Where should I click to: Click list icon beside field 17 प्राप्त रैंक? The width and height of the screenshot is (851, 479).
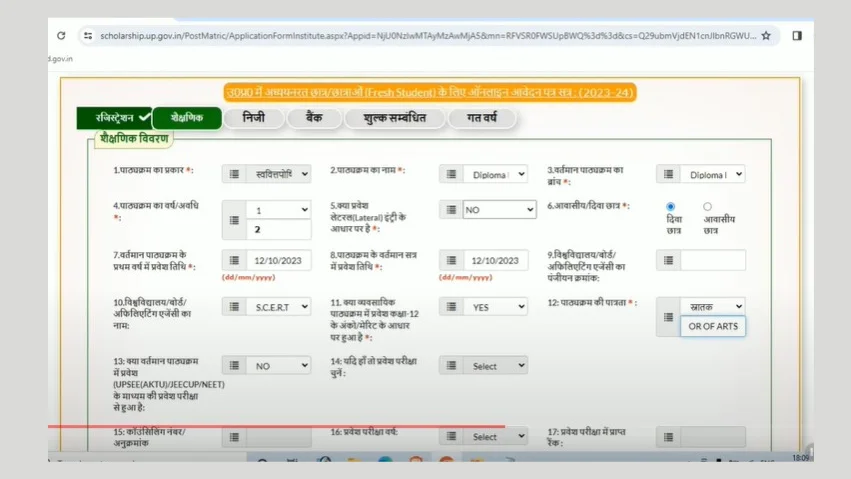click(668, 437)
